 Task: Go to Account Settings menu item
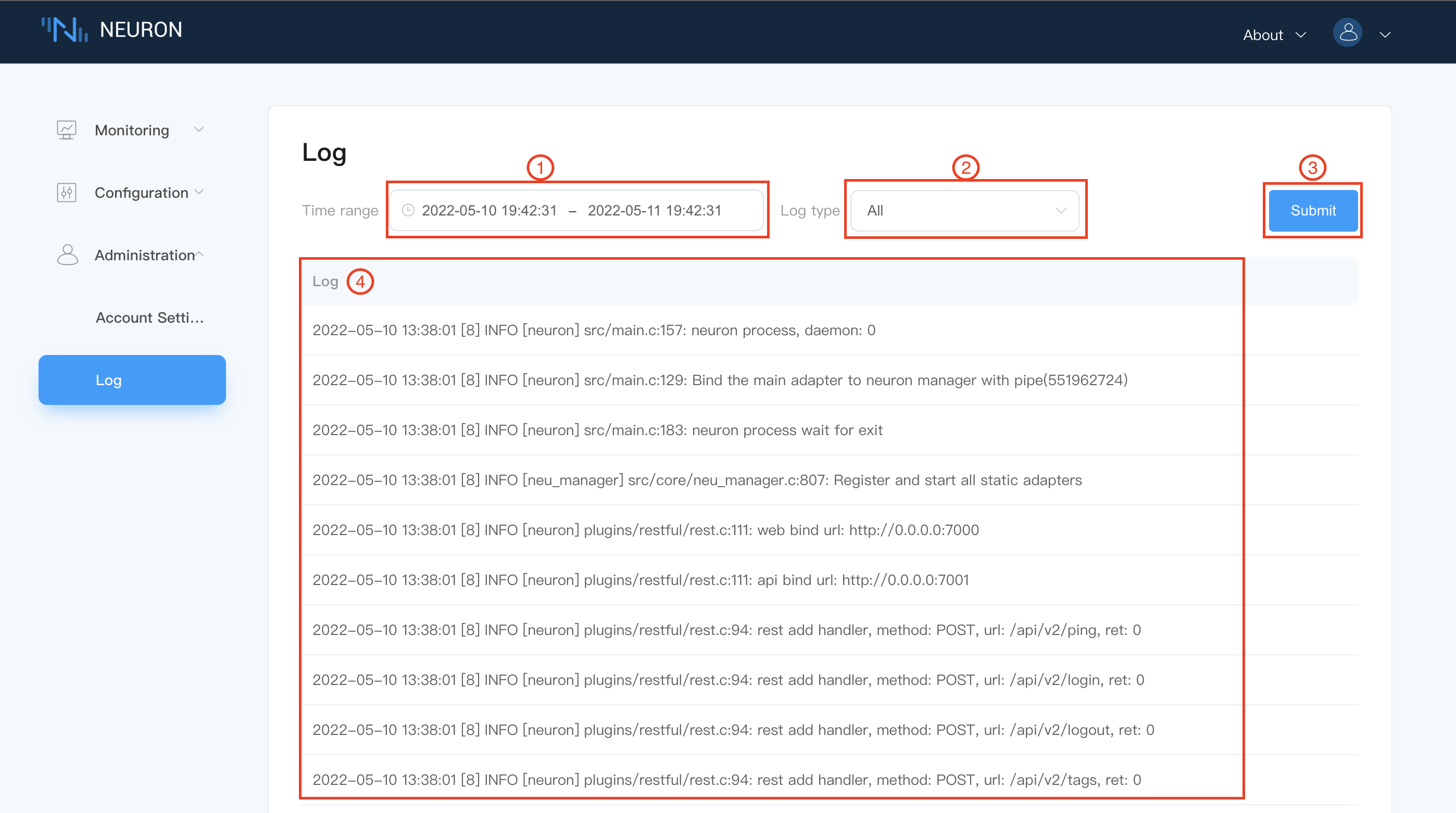149,317
